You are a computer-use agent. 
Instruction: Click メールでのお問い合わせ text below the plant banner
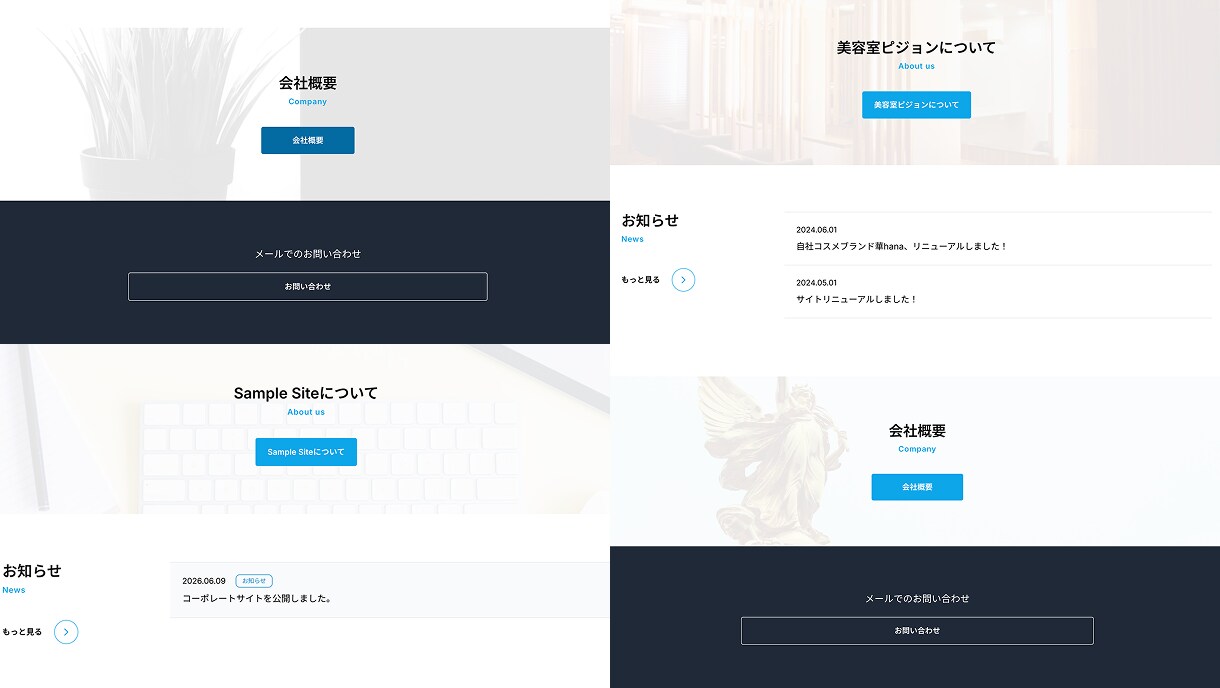308,254
